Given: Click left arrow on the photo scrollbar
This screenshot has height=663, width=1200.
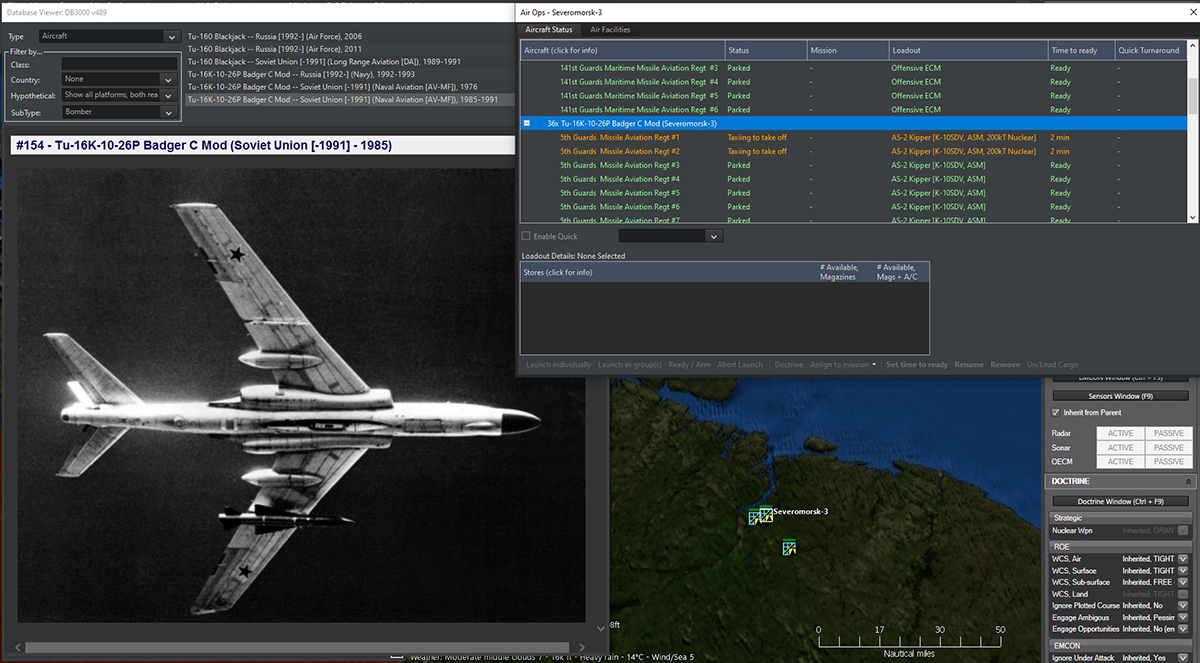Looking at the screenshot, I should click(20, 647).
